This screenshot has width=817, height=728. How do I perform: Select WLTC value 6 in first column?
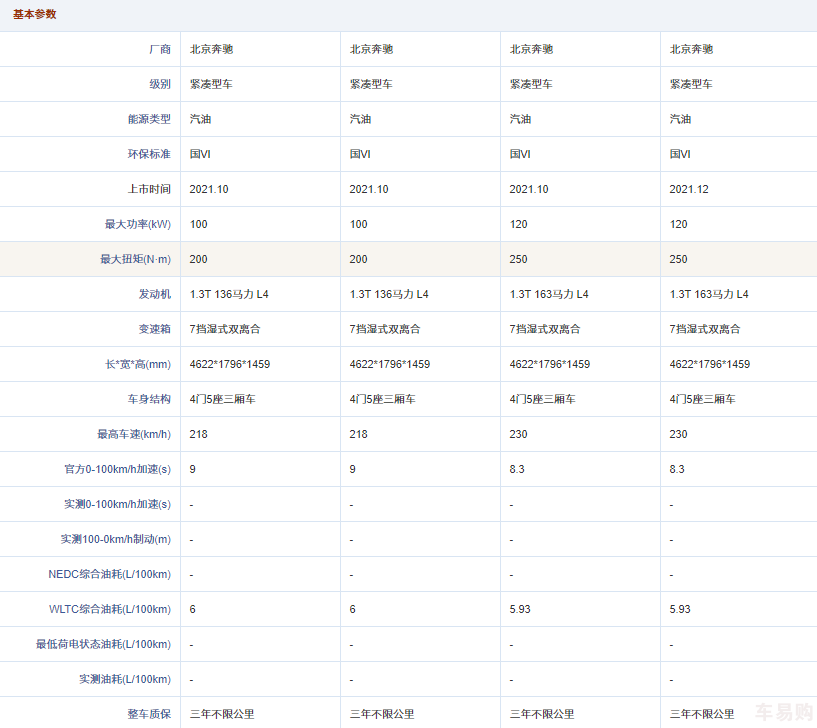[x=193, y=609]
